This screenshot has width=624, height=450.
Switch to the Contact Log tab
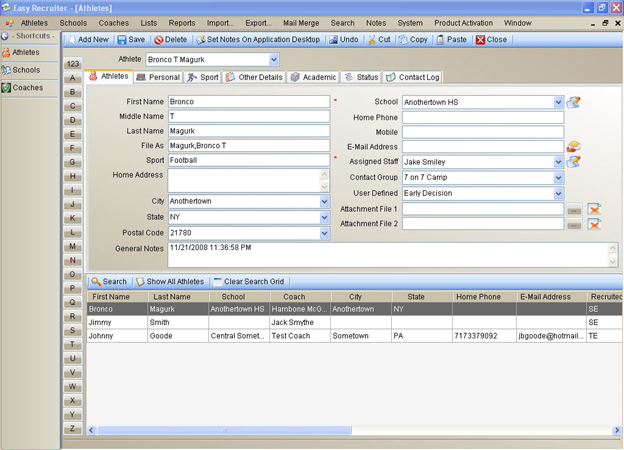point(413,77)
